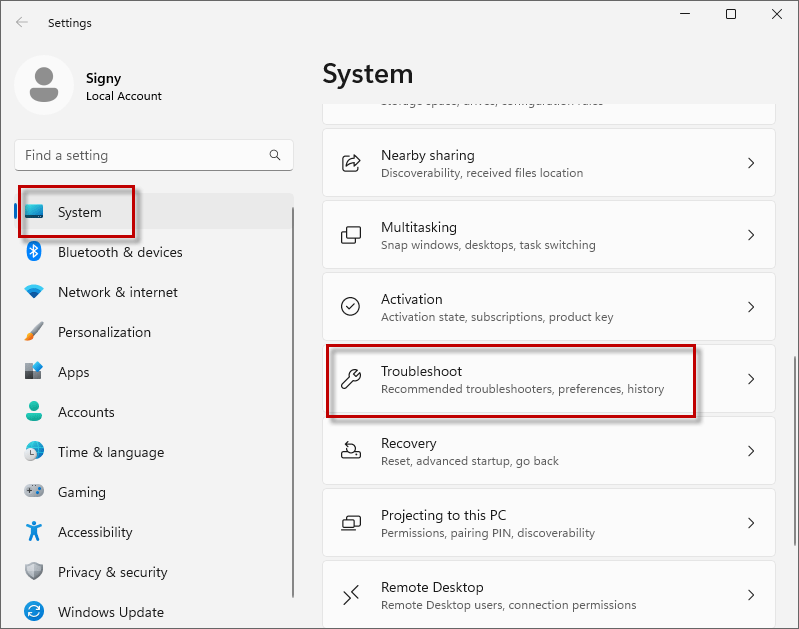The image size is (799, 629).
Task: Select Privacy & security
Action: tap(153, 572)
